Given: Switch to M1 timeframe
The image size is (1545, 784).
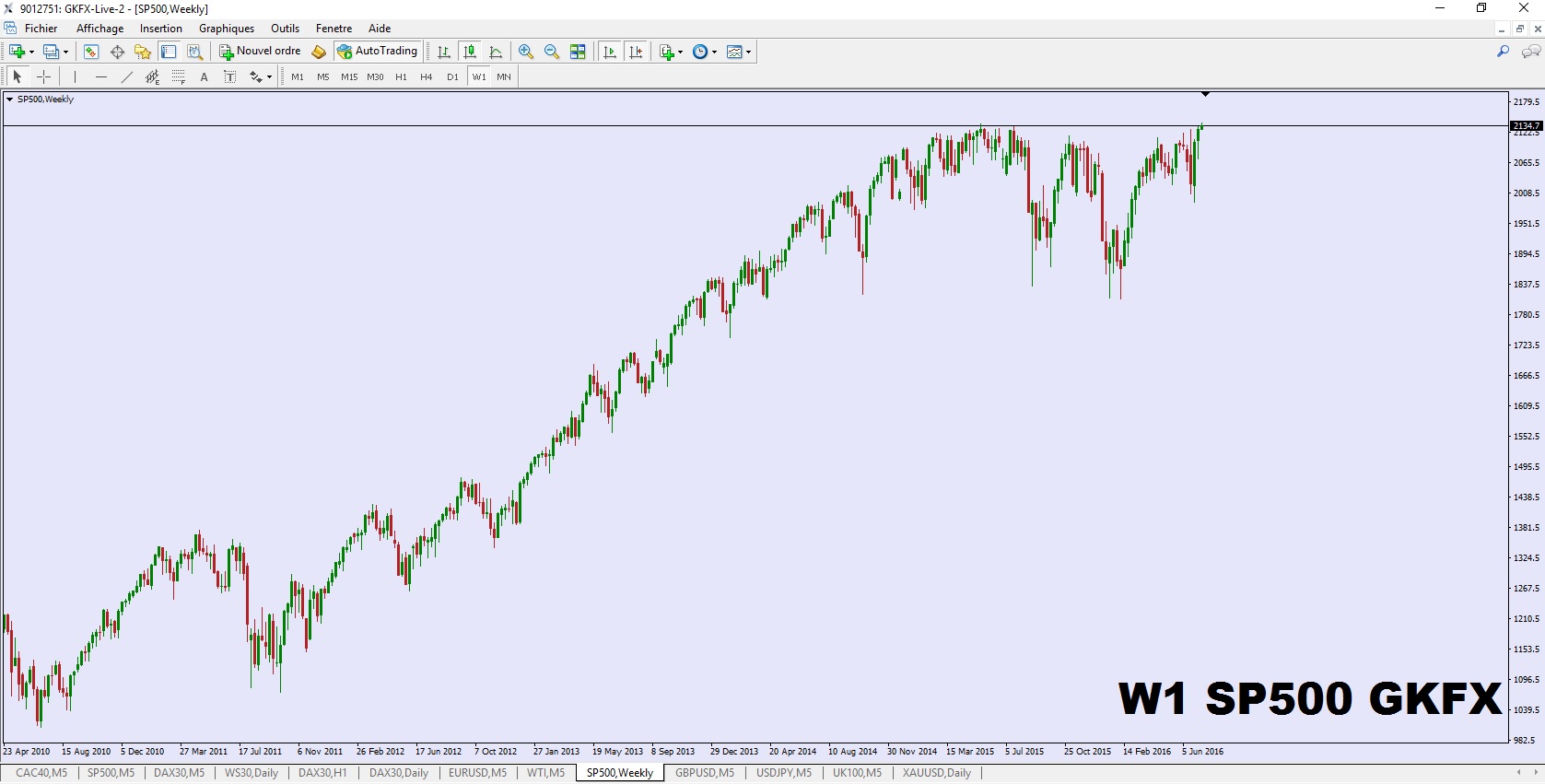Looking at the screenshot, I should point(298,77).
